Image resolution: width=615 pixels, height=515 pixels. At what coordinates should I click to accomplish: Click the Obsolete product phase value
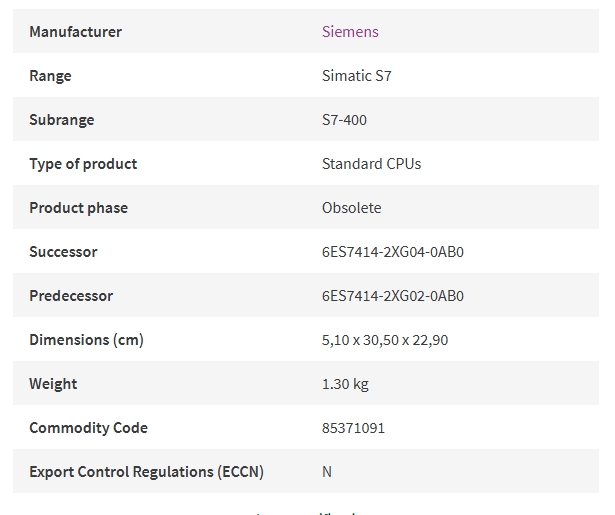(351, 207)
